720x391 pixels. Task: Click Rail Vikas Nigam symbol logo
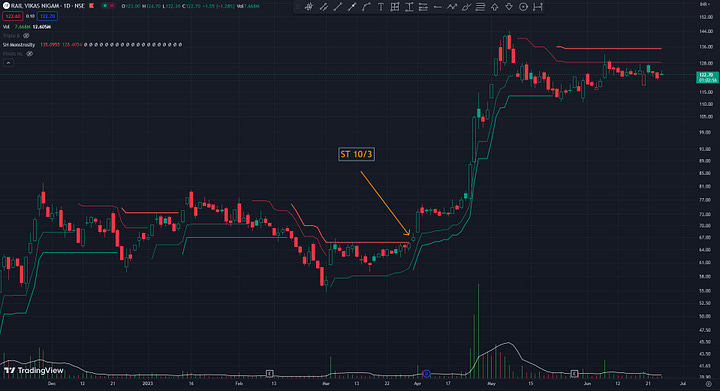click(6, 6)
